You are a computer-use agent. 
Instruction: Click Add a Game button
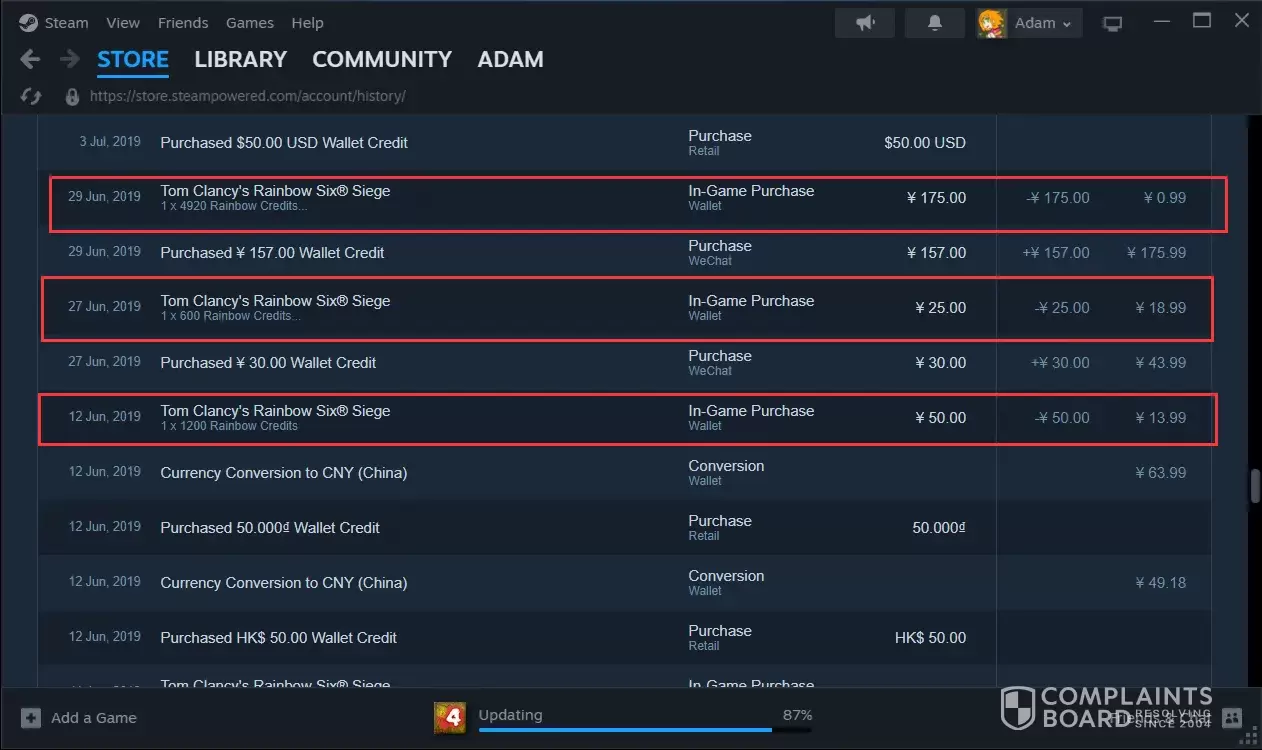point(80,718)
